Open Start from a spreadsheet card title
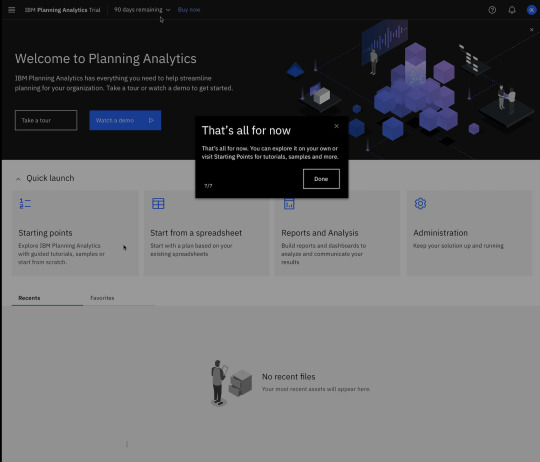The width and height of the screenshot is (540, 462). 196,233
